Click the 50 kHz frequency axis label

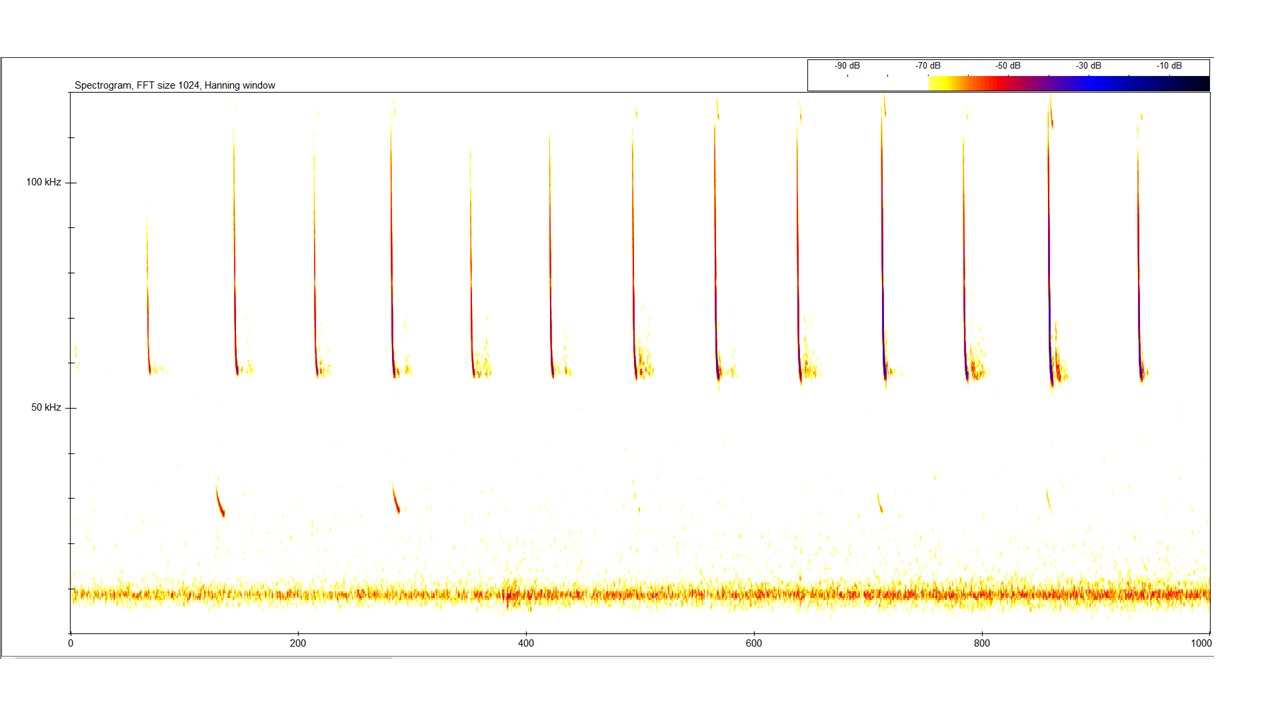[45, 408]
